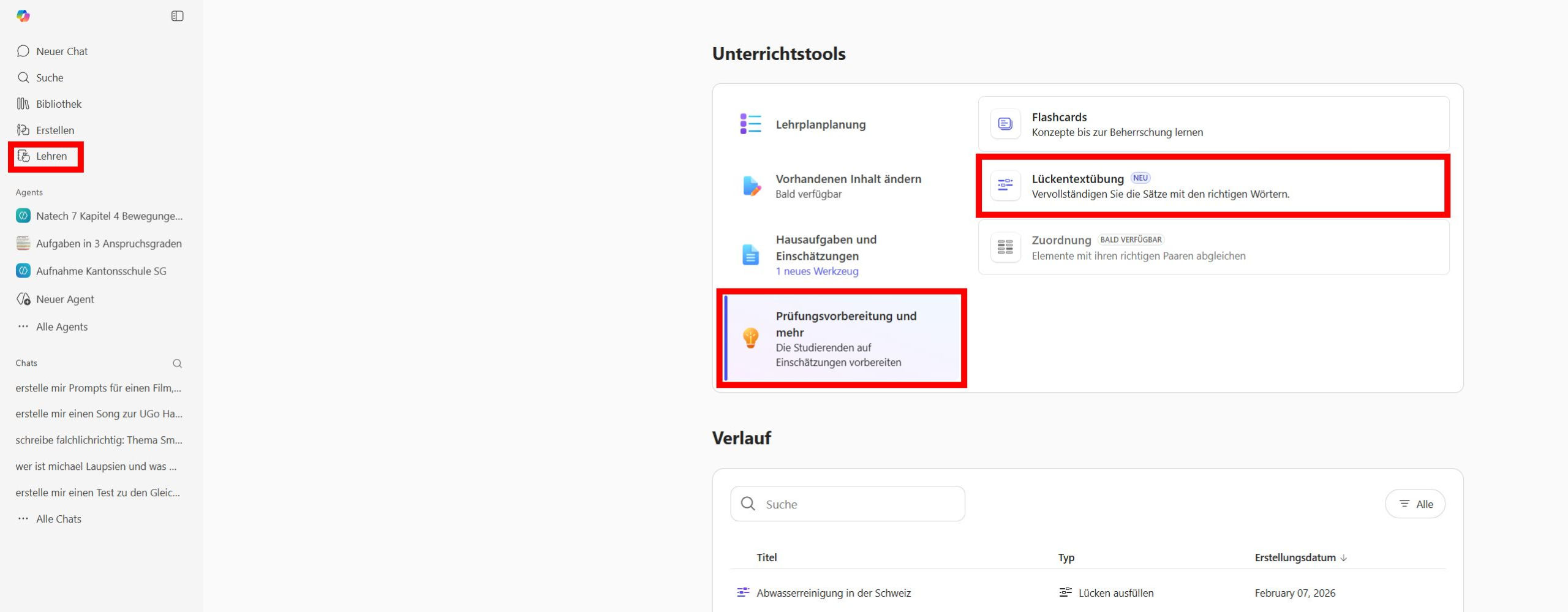Create a new agent via Neuer Agent
1568x612 pixels.
(x=65, y=300)
